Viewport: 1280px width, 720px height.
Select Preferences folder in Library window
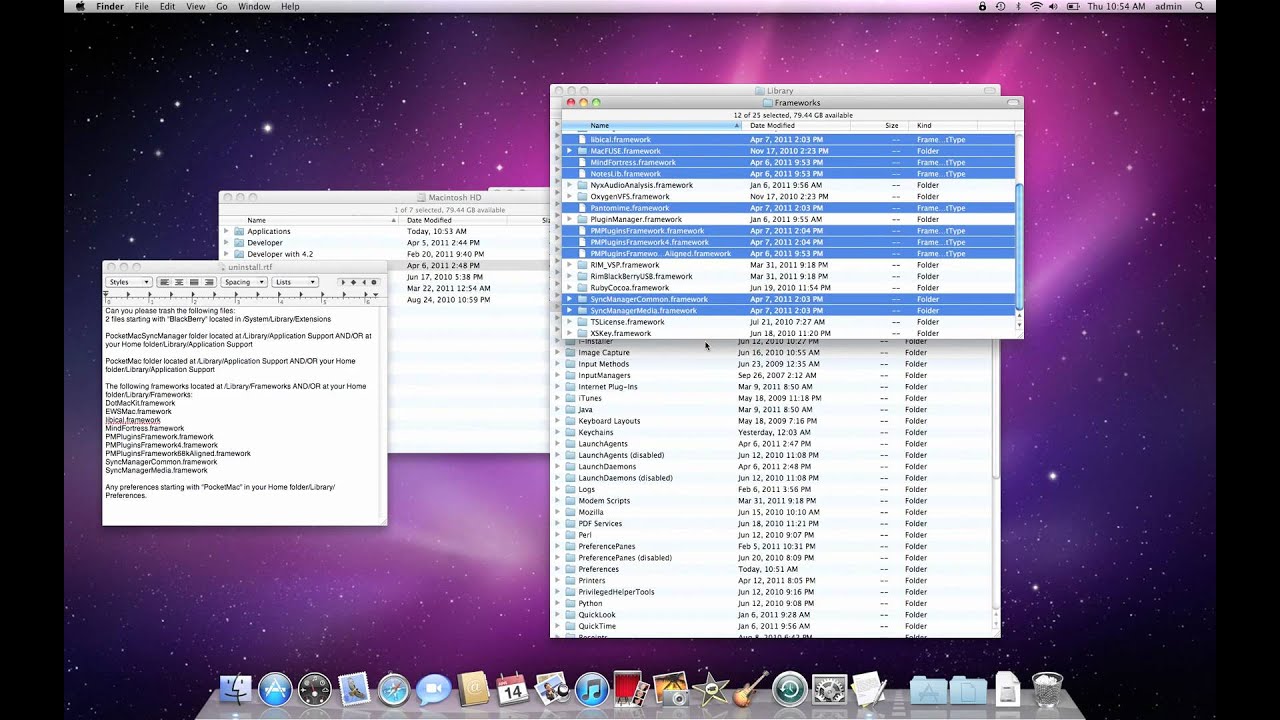598,569
